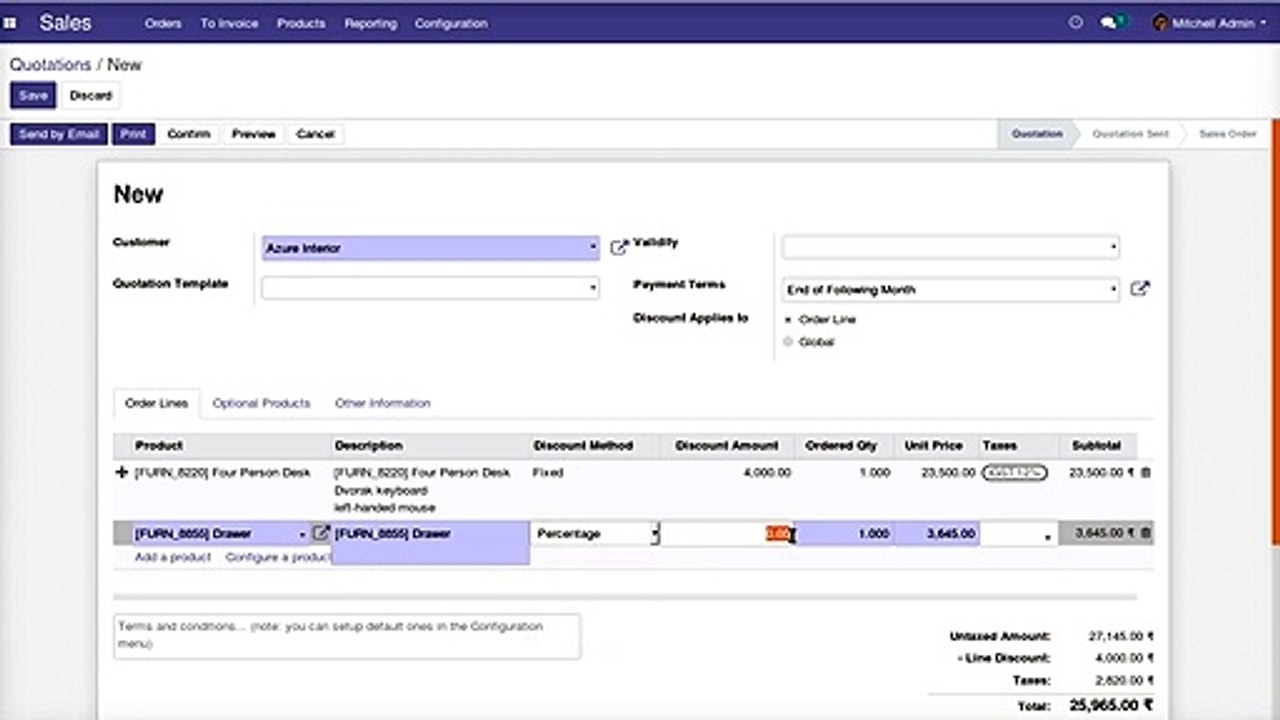Open the Products menu
The height and width of the screenshot is (720, 1280).
(x=301, y=23)
